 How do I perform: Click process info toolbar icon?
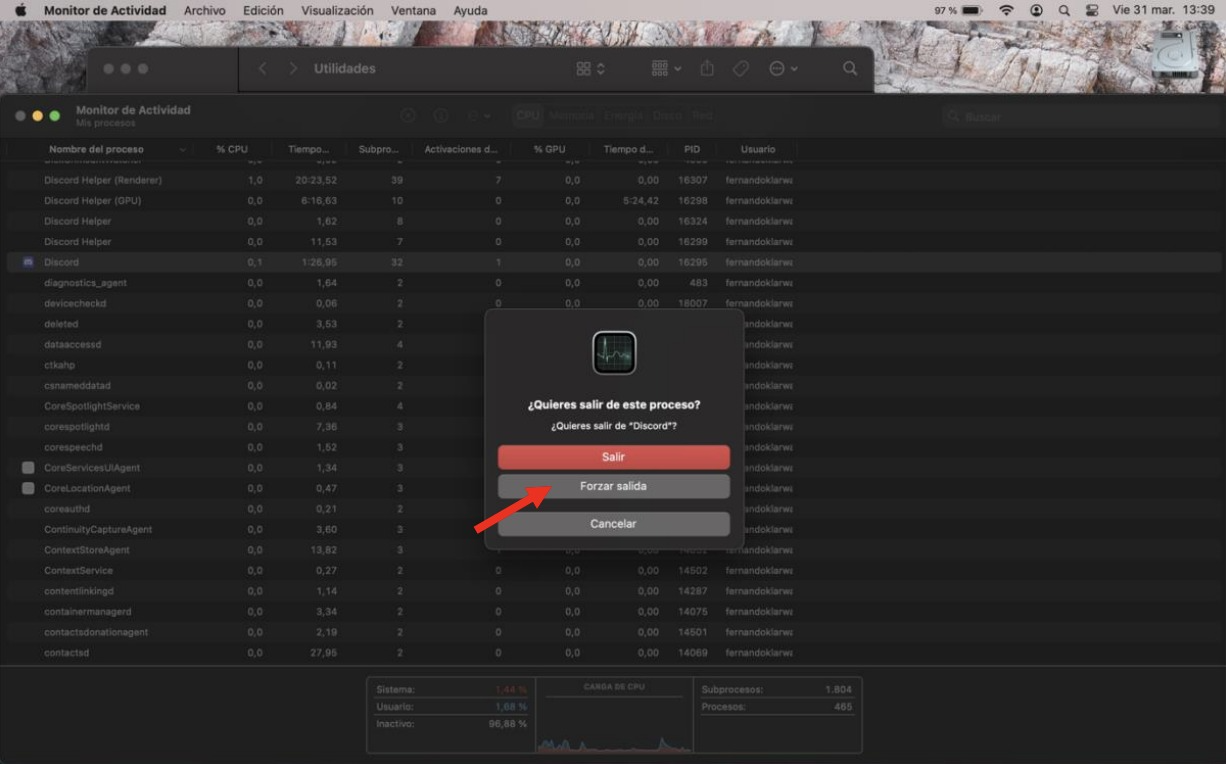pyautogui.click(x=440, y=116)
